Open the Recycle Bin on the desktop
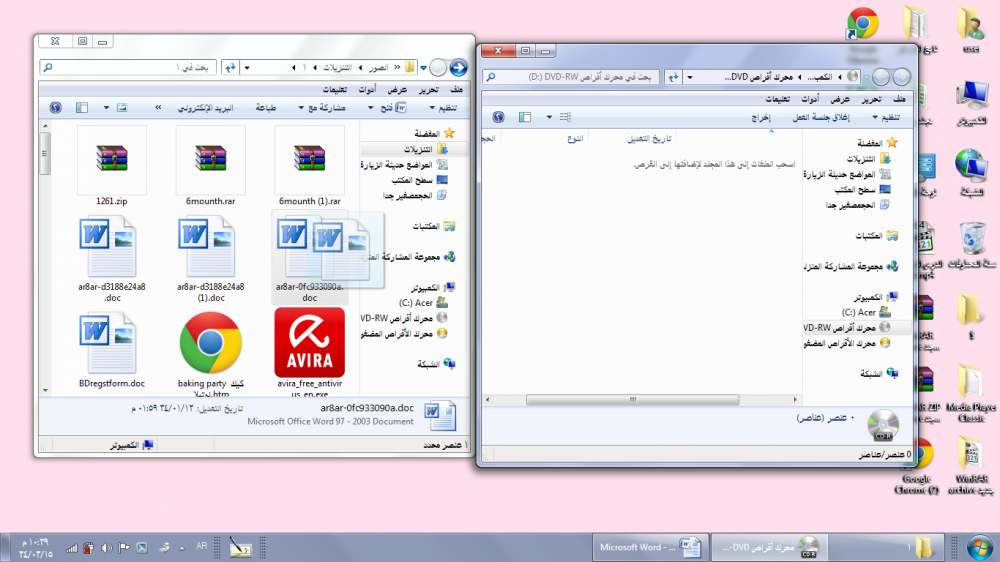Image resolution: width=1000 pixels, height=562 pixels. tap(971, 240)
